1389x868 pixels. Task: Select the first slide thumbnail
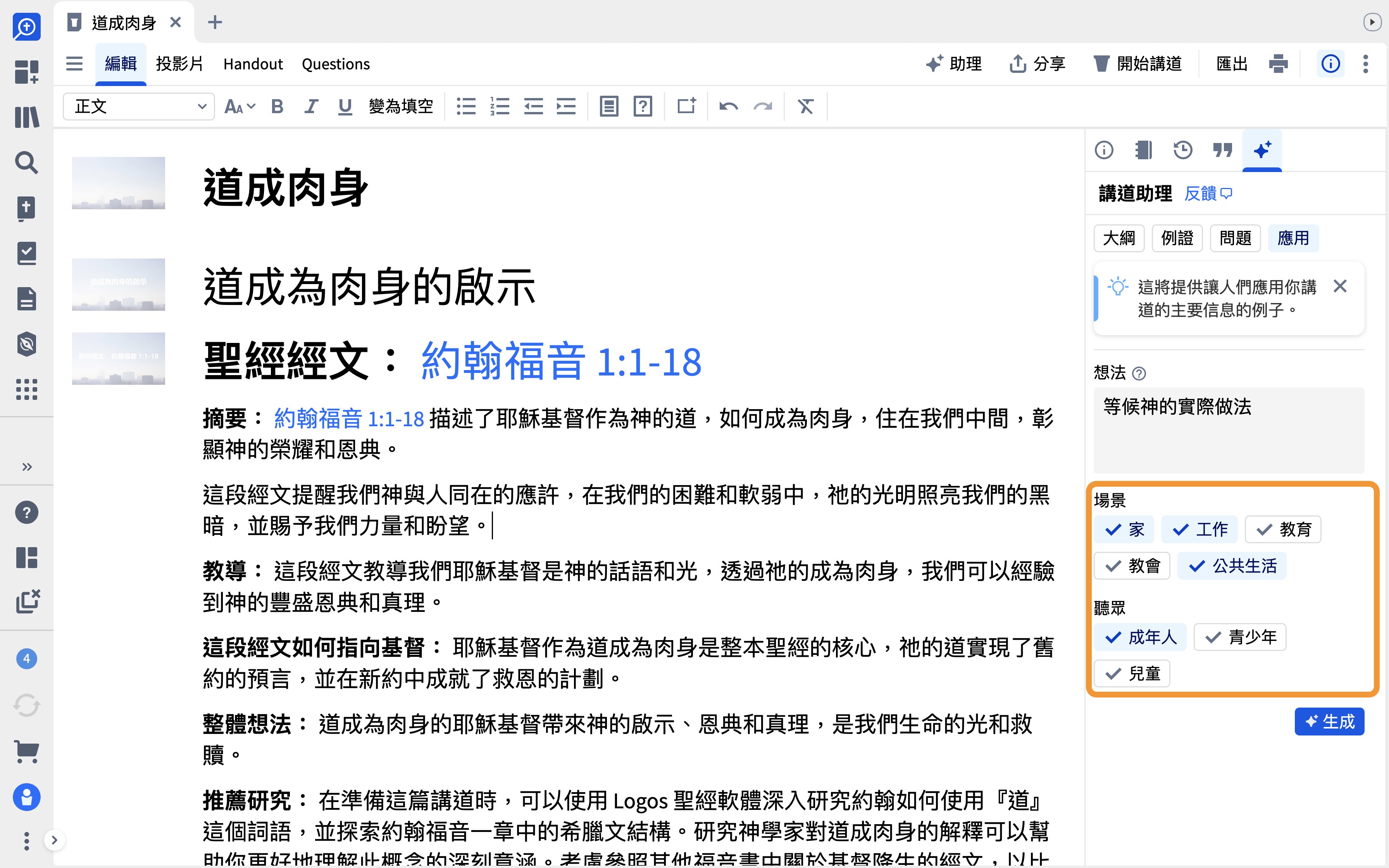[x=118, y=183]
